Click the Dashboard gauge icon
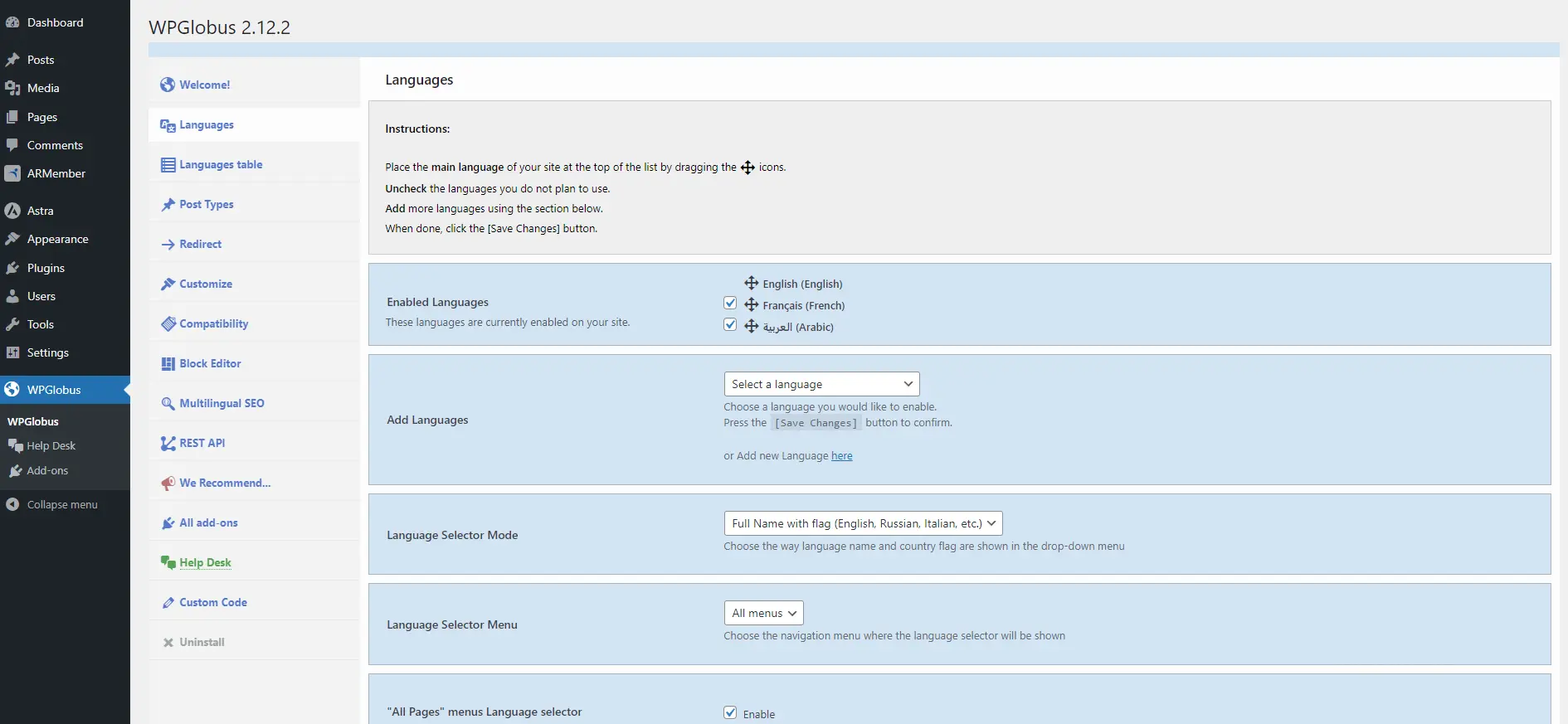Screen dimensions: 1568x724 point(12,22)
